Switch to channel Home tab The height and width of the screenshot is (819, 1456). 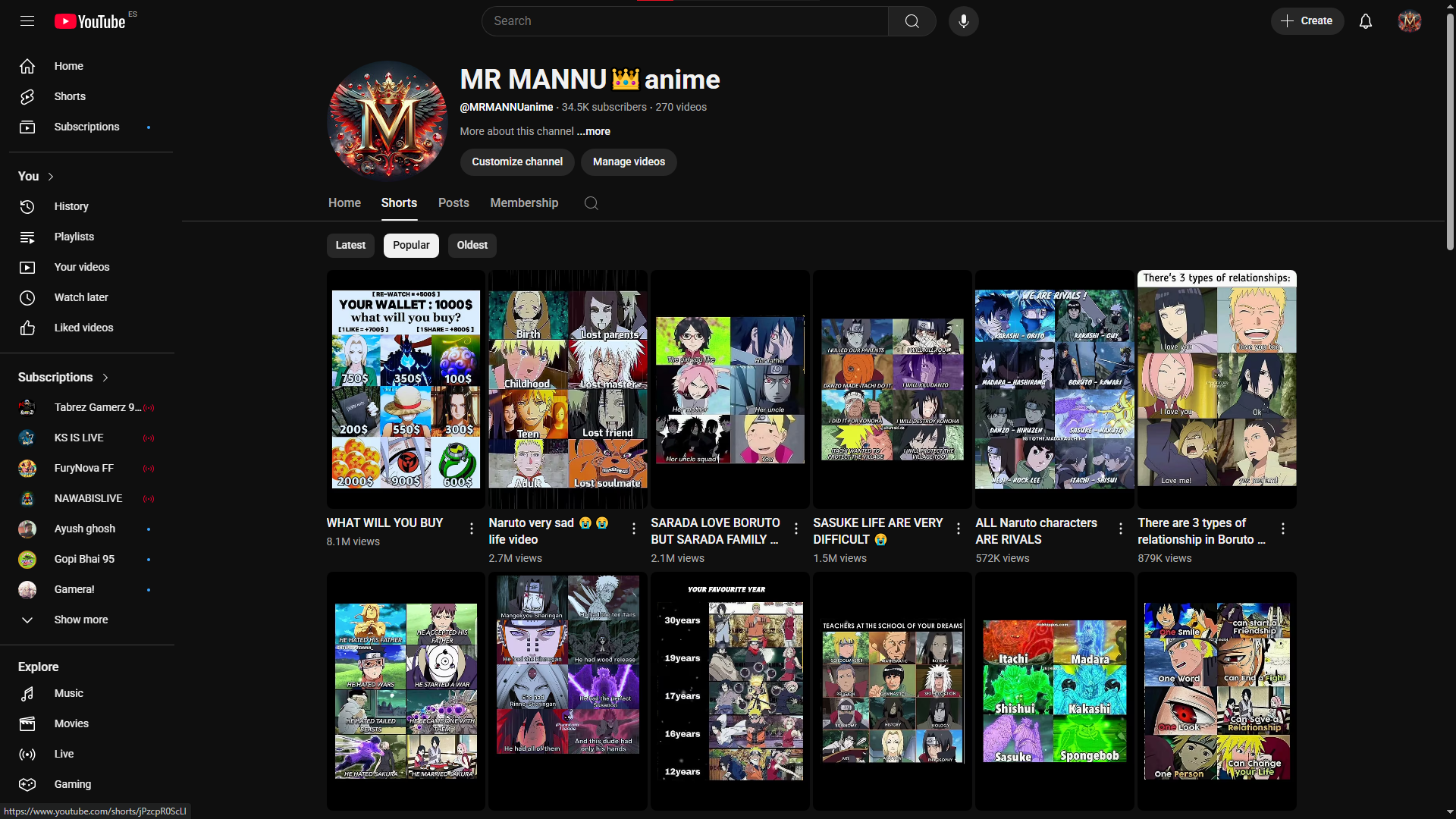coord(344,202)
